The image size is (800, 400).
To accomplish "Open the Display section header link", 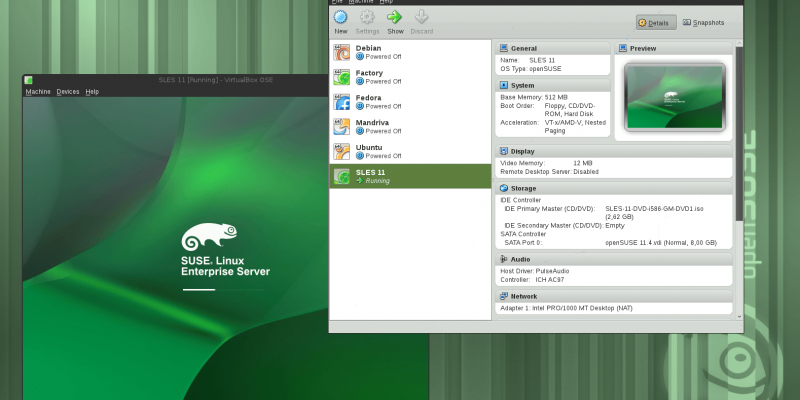I will click(x=522, y=151).
